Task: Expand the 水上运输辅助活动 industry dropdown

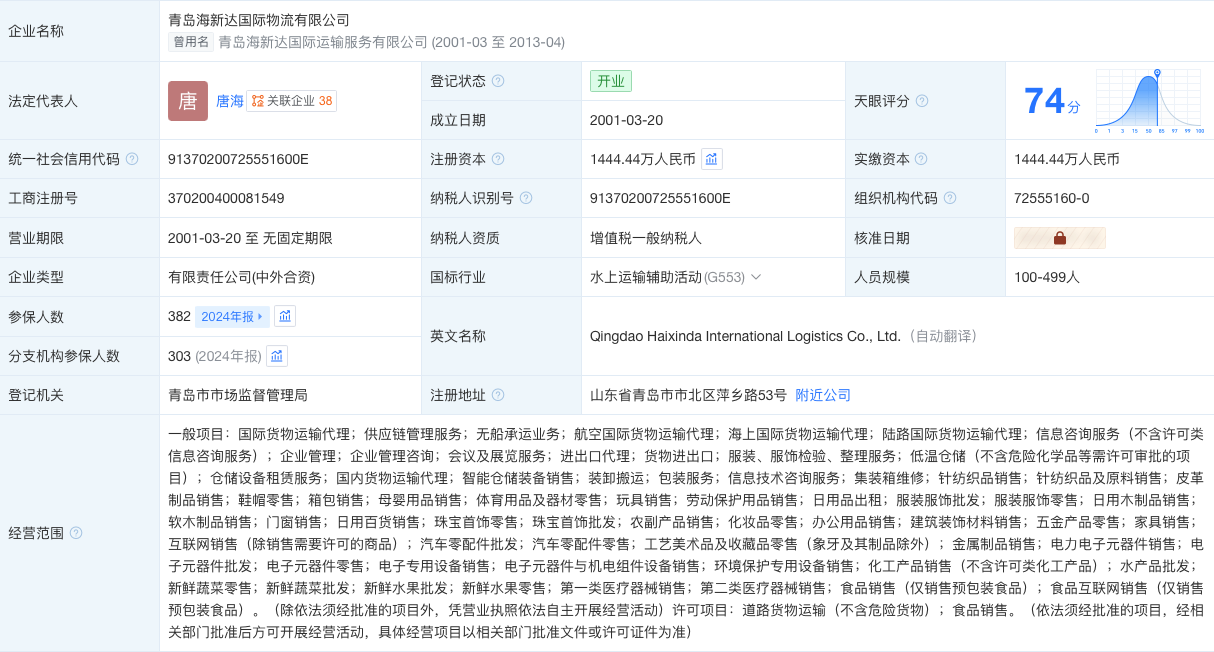Action: click(x=676, y=277)
